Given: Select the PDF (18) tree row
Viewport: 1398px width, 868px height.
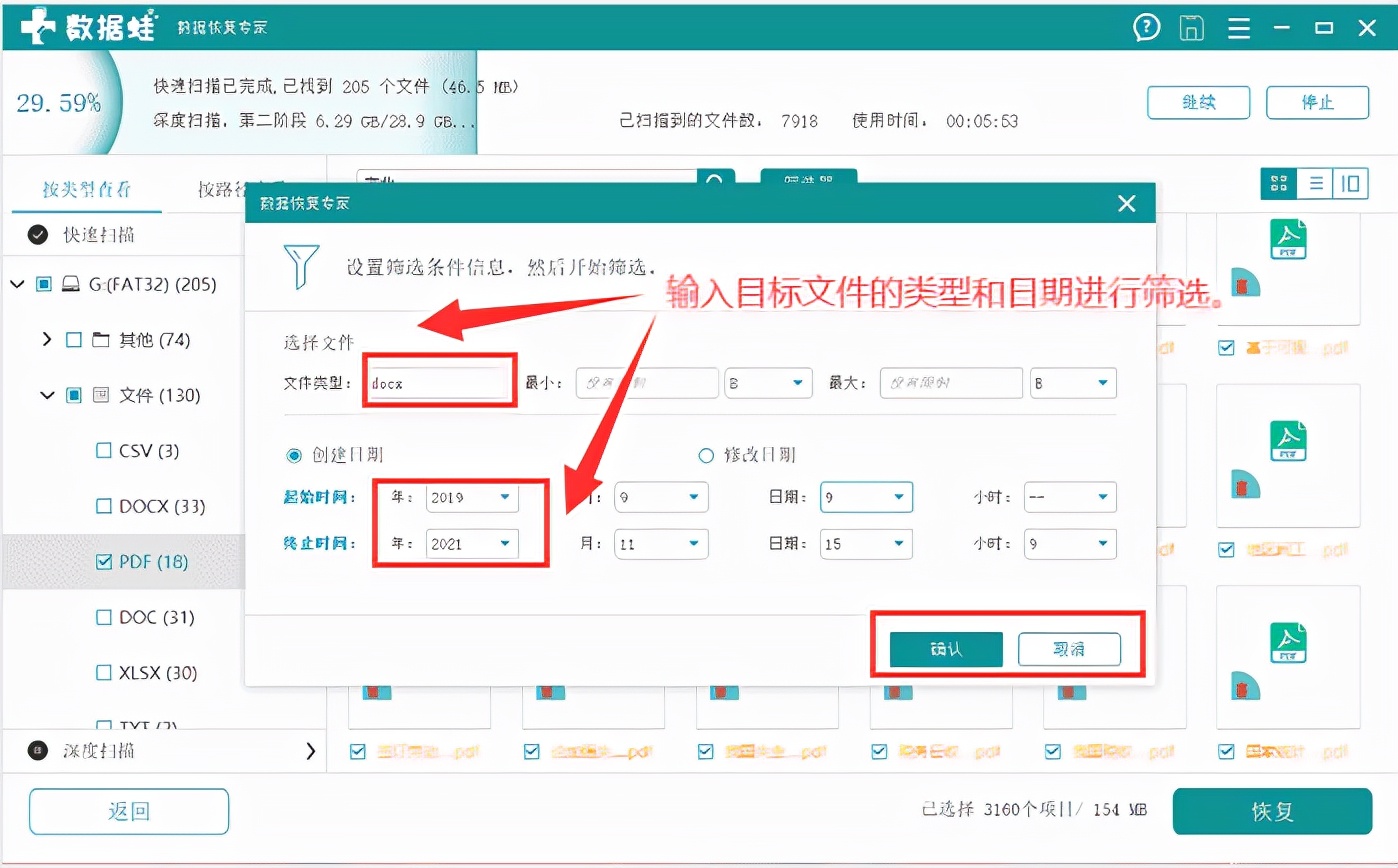Looking at the screenshot, I should coord(123,562).
